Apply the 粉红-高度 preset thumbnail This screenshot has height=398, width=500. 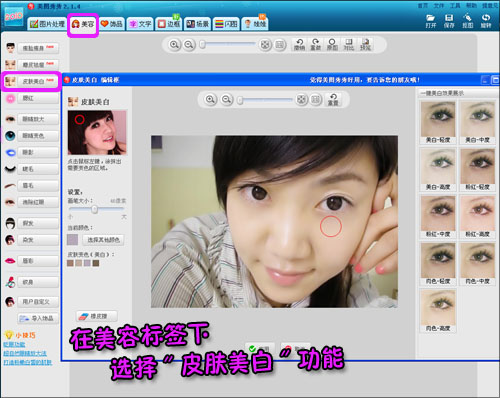click(x=477, y=217)
